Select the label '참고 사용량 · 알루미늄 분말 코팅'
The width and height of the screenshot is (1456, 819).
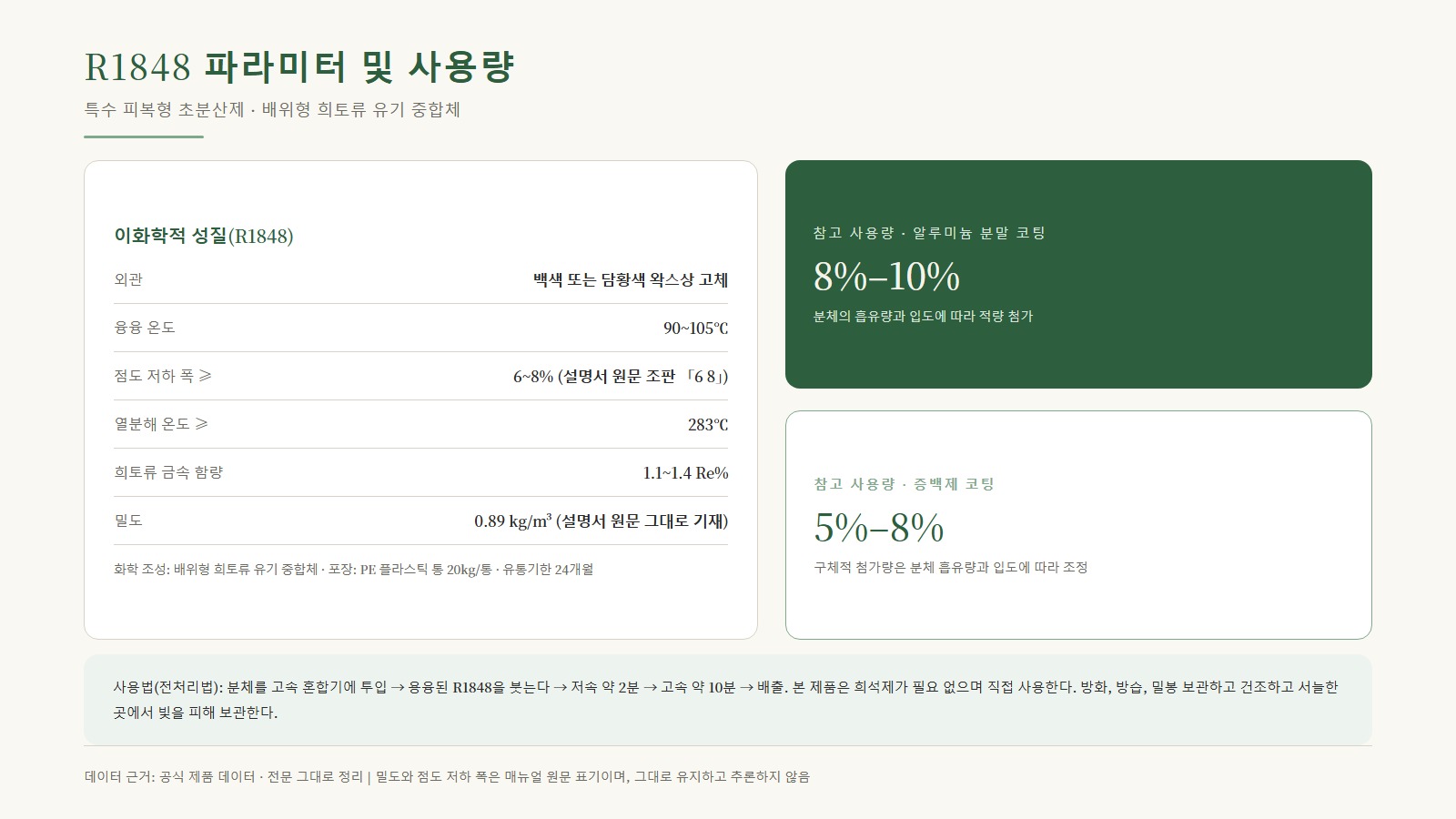click(x=930, y=233)
